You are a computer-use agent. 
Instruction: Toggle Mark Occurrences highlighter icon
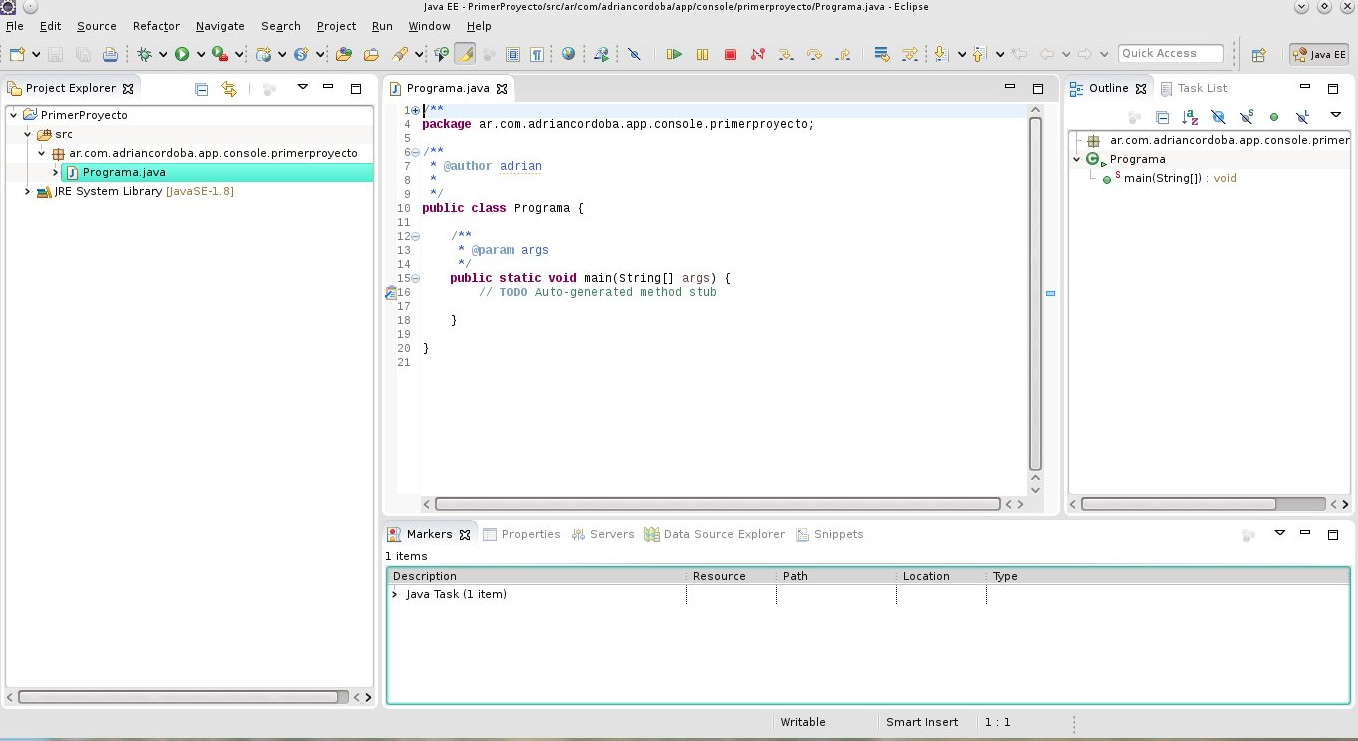(x=464, y=54)
